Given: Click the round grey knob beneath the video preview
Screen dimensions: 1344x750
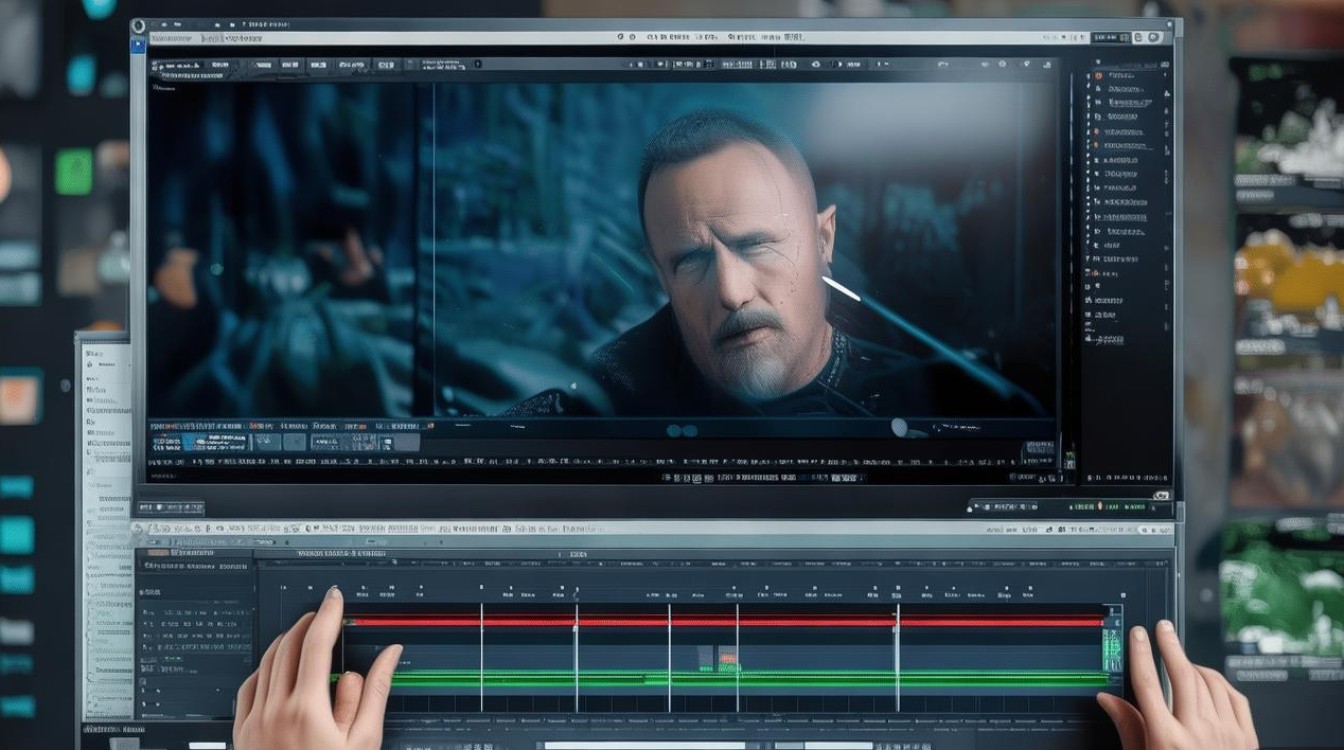Looking at the screenshot, I should (901, 428).
